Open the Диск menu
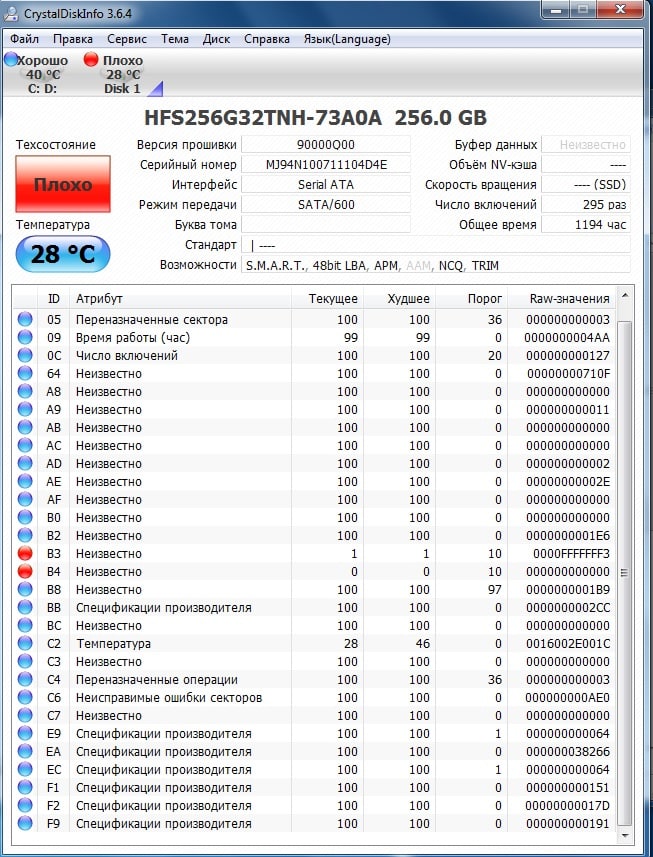 click(x=216, y=39)
